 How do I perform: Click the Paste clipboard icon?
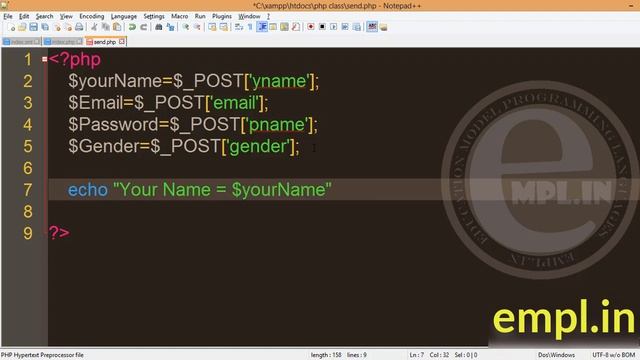[x=117, y=27]
